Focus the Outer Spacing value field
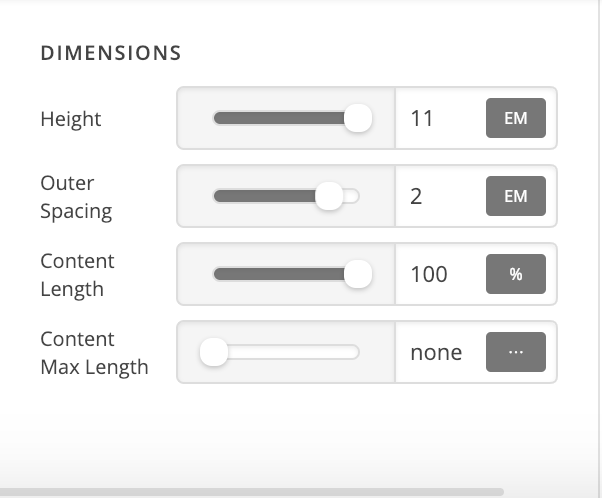The width and height of the screenshot is (602, 498). click(440, 197)
